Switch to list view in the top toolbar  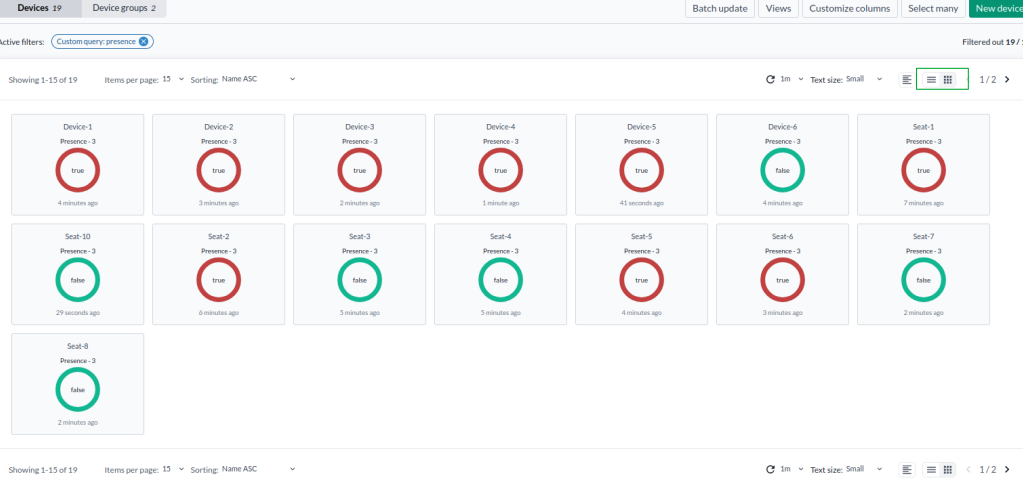click(x=931, y=79)
